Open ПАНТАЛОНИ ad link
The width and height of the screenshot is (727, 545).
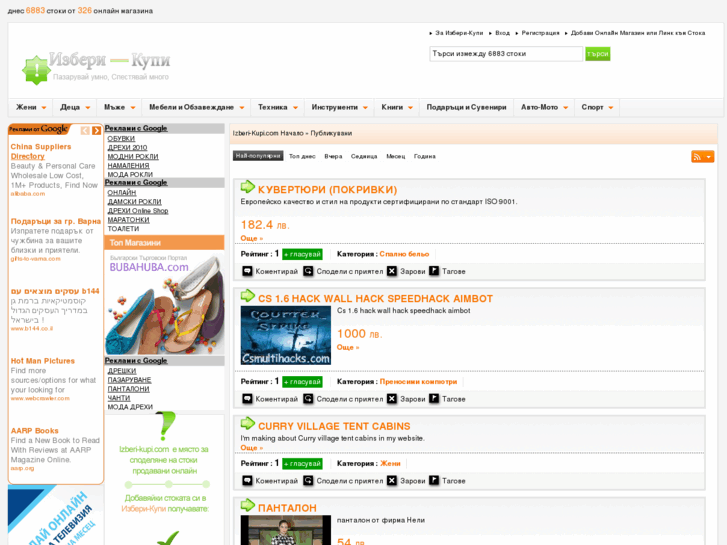tap(128, 389)
